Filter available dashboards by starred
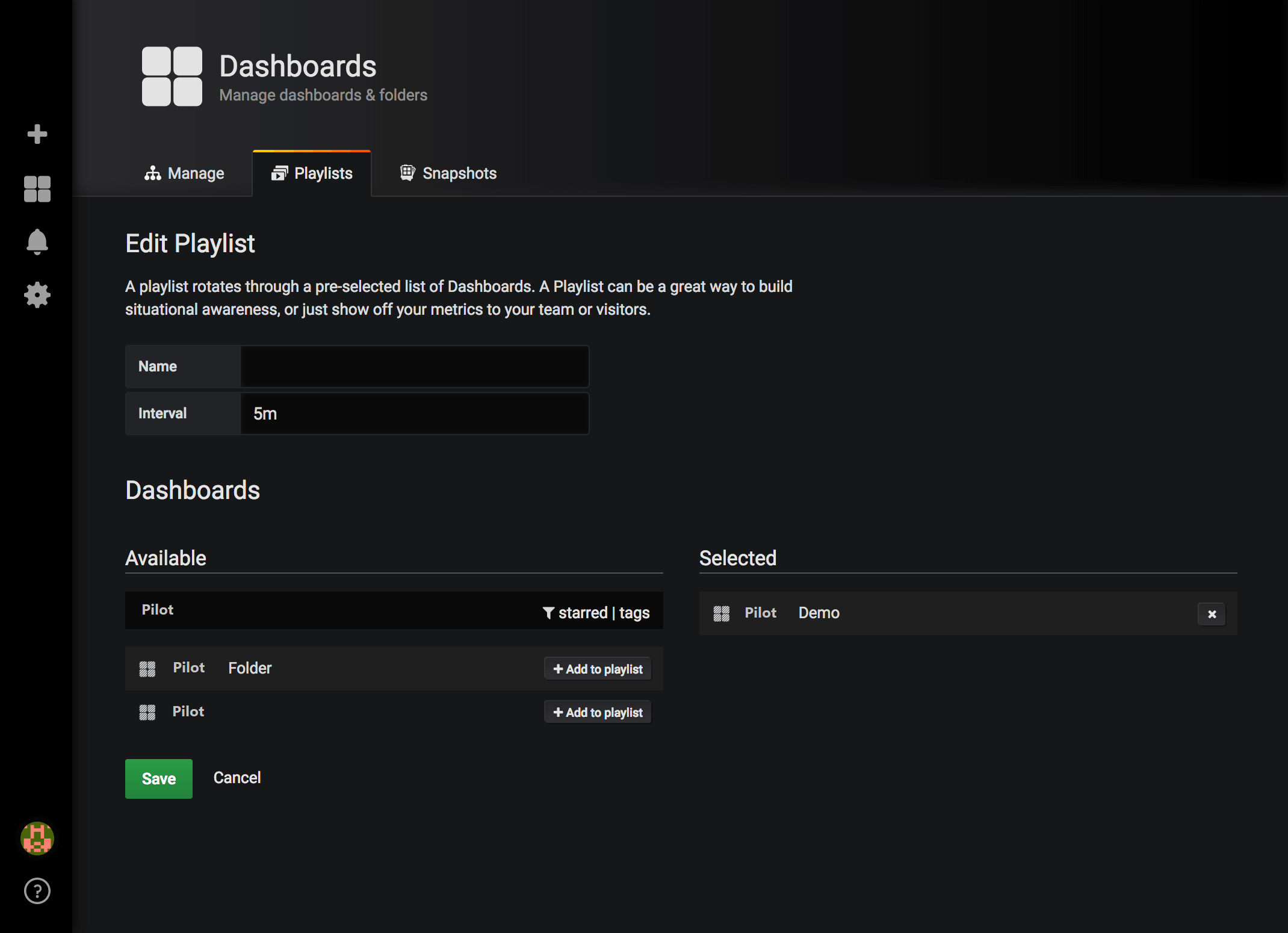The image size is (1288, 933). 582,613
